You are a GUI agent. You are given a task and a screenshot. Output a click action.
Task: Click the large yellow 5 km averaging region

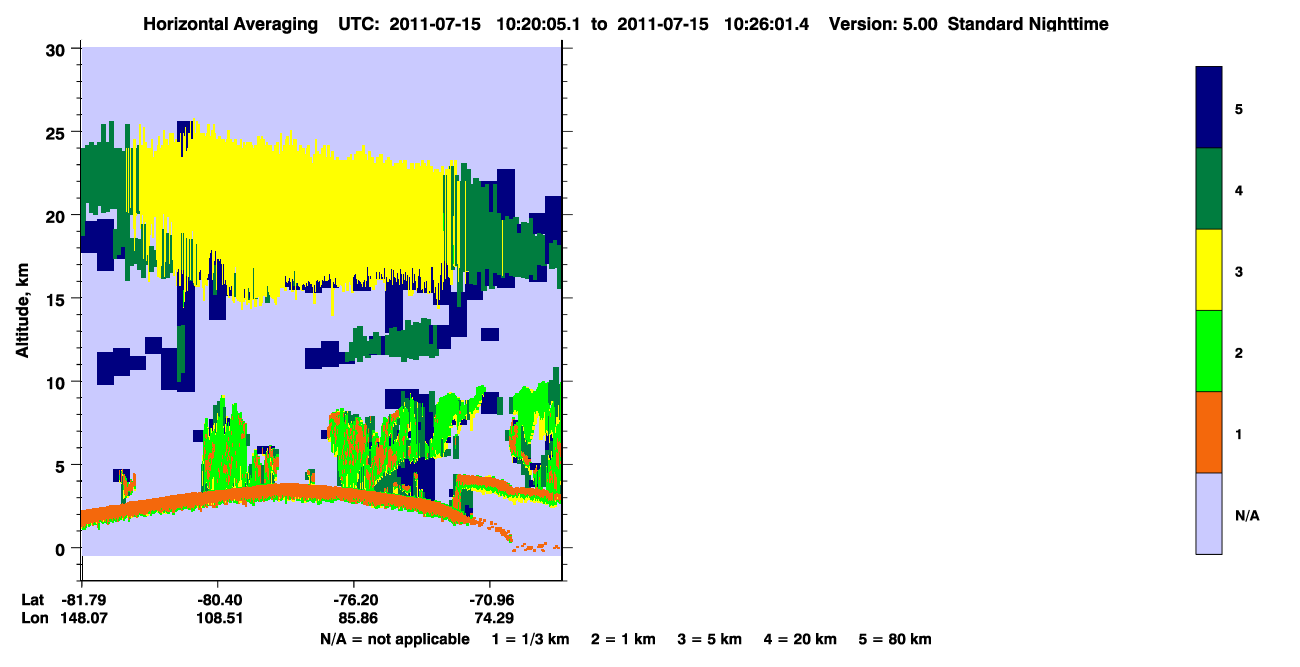pyautogui.click(x=300, y=215)
